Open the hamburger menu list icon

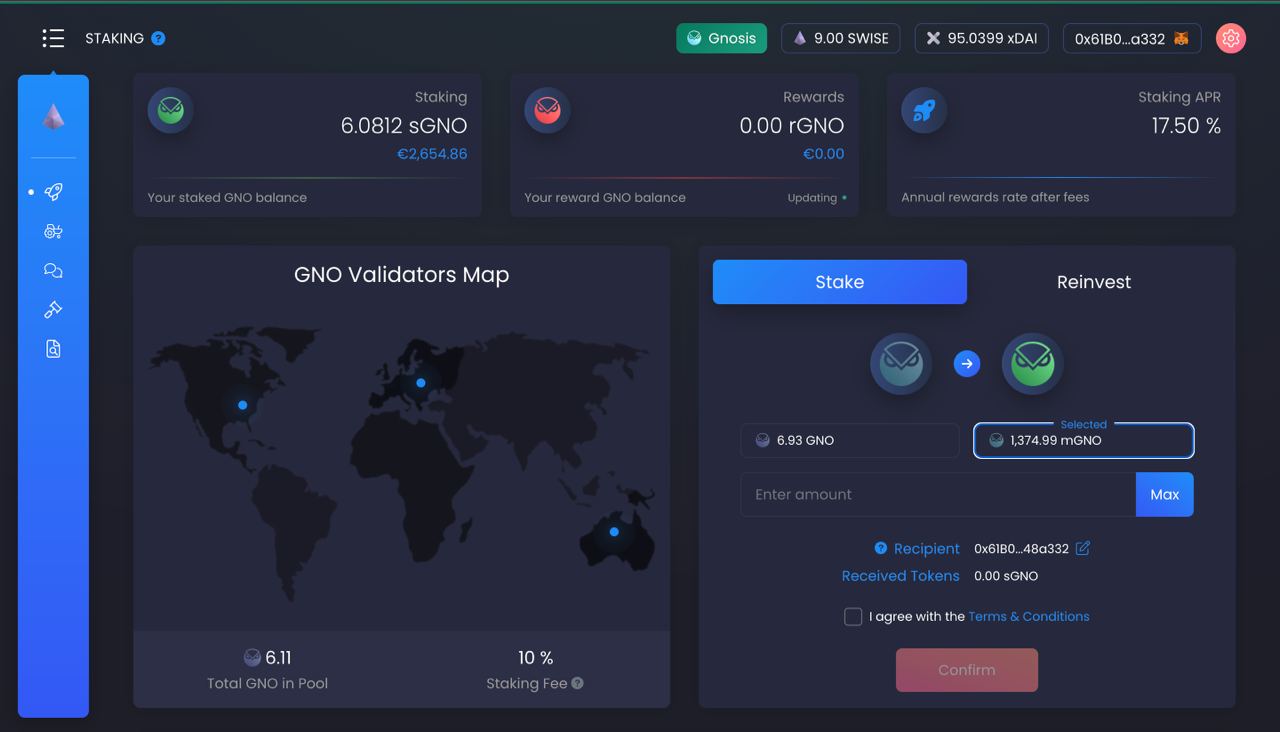tap(53, 38)
